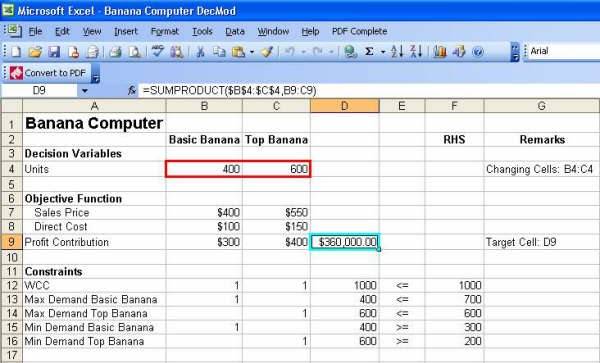Click the Convert to PDF button

(48, 73)
